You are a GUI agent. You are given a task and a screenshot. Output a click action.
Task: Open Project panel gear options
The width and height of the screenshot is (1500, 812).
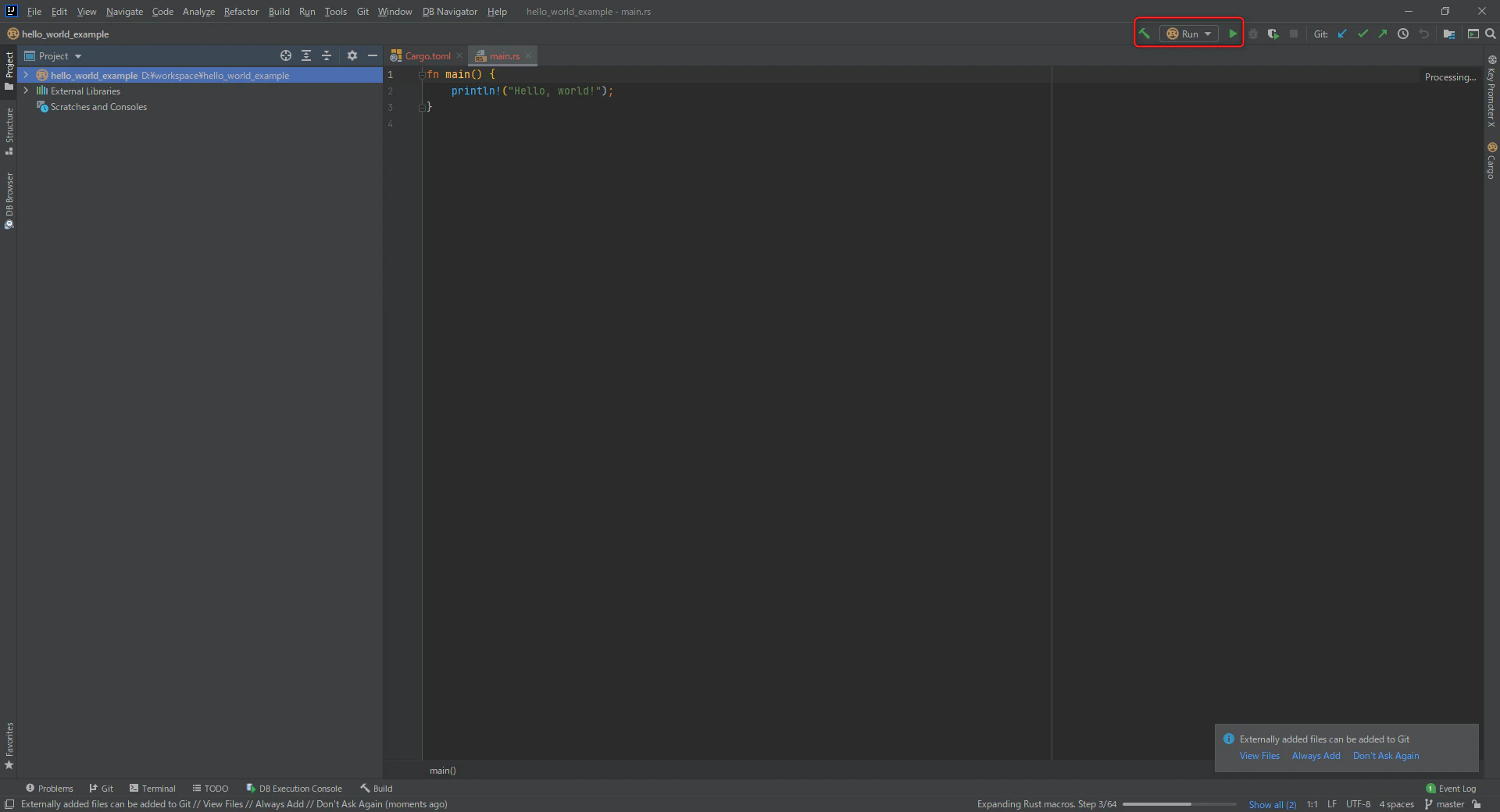tap(352, 55)
